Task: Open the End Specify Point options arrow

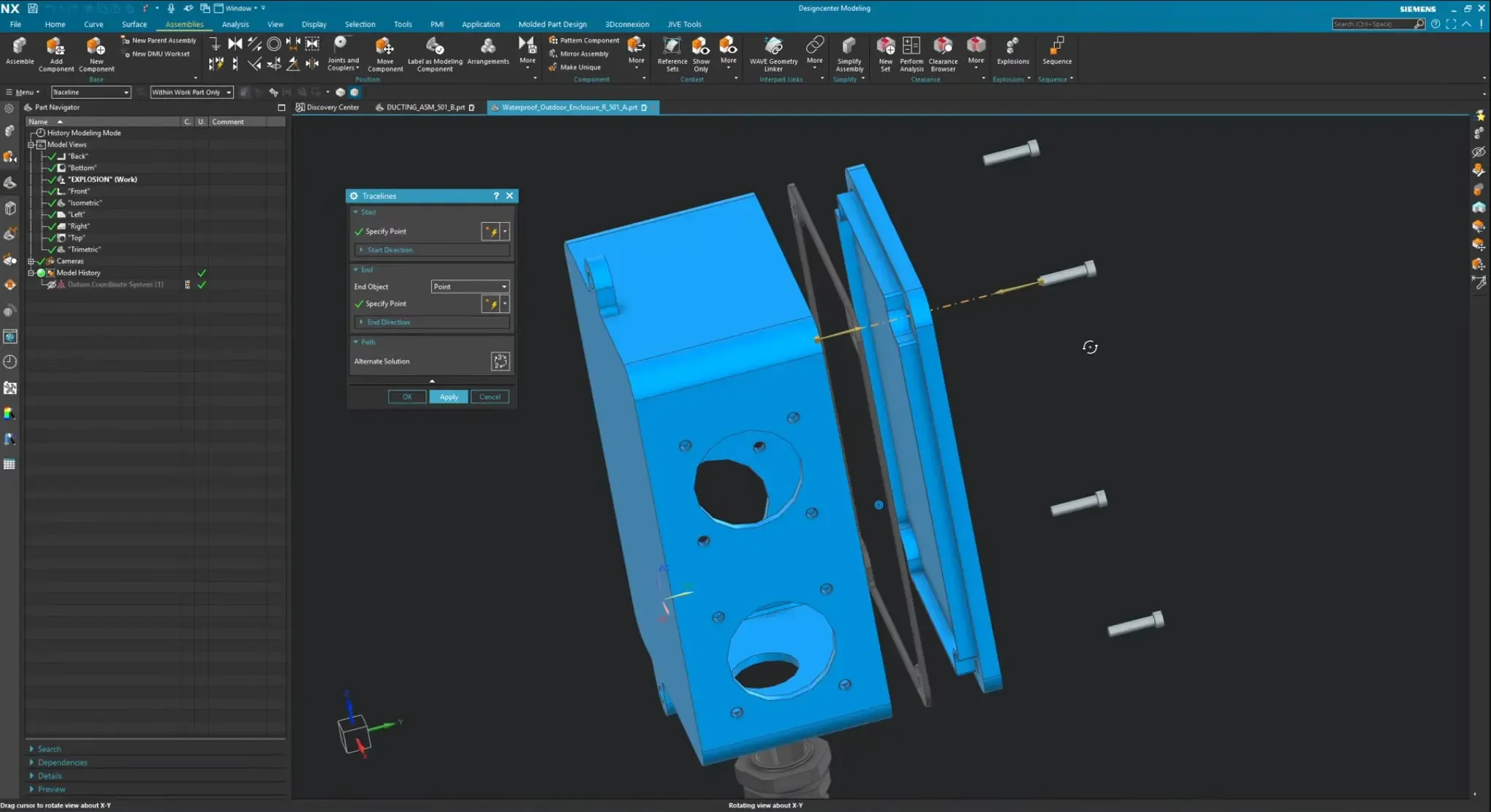Action: pos(505,304)
